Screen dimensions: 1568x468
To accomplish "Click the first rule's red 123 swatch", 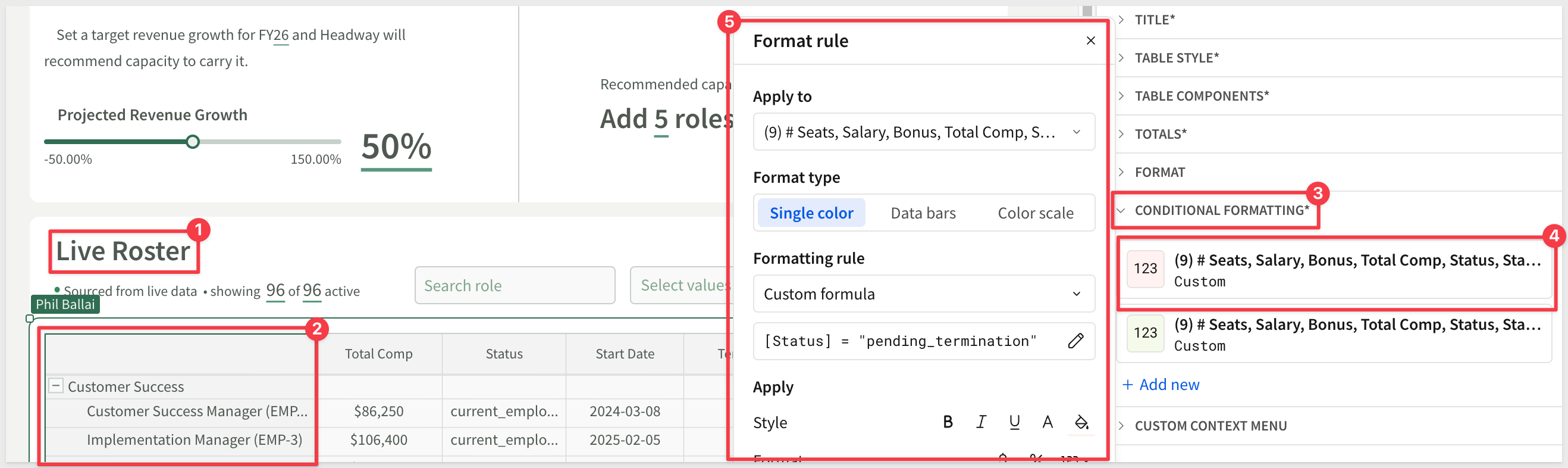I will point(1145,269).
